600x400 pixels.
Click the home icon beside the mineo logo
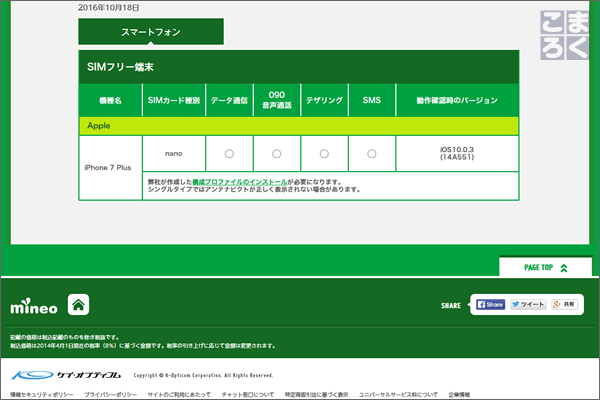(78, 305)
